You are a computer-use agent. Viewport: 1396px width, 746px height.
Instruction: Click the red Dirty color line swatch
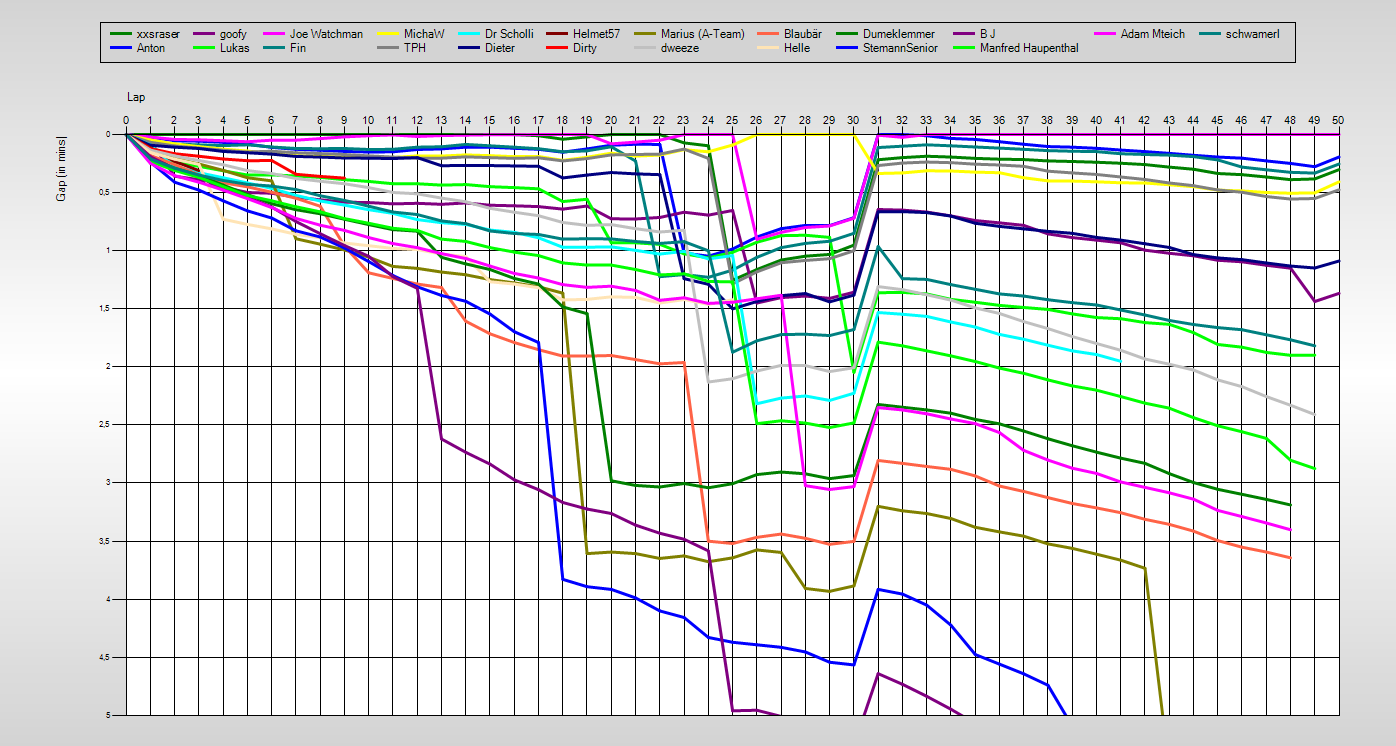(557, 48)
